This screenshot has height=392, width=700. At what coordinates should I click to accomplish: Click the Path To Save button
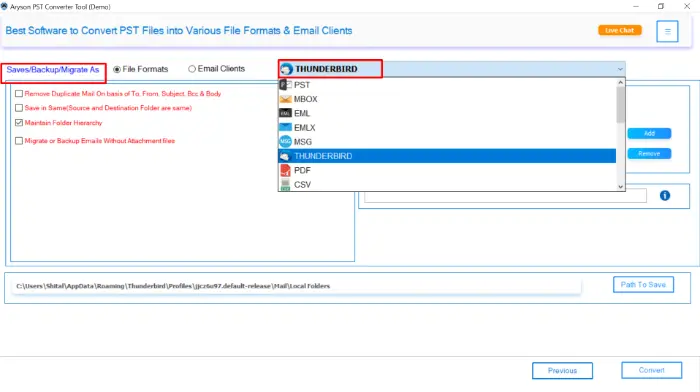pos(643,284)
